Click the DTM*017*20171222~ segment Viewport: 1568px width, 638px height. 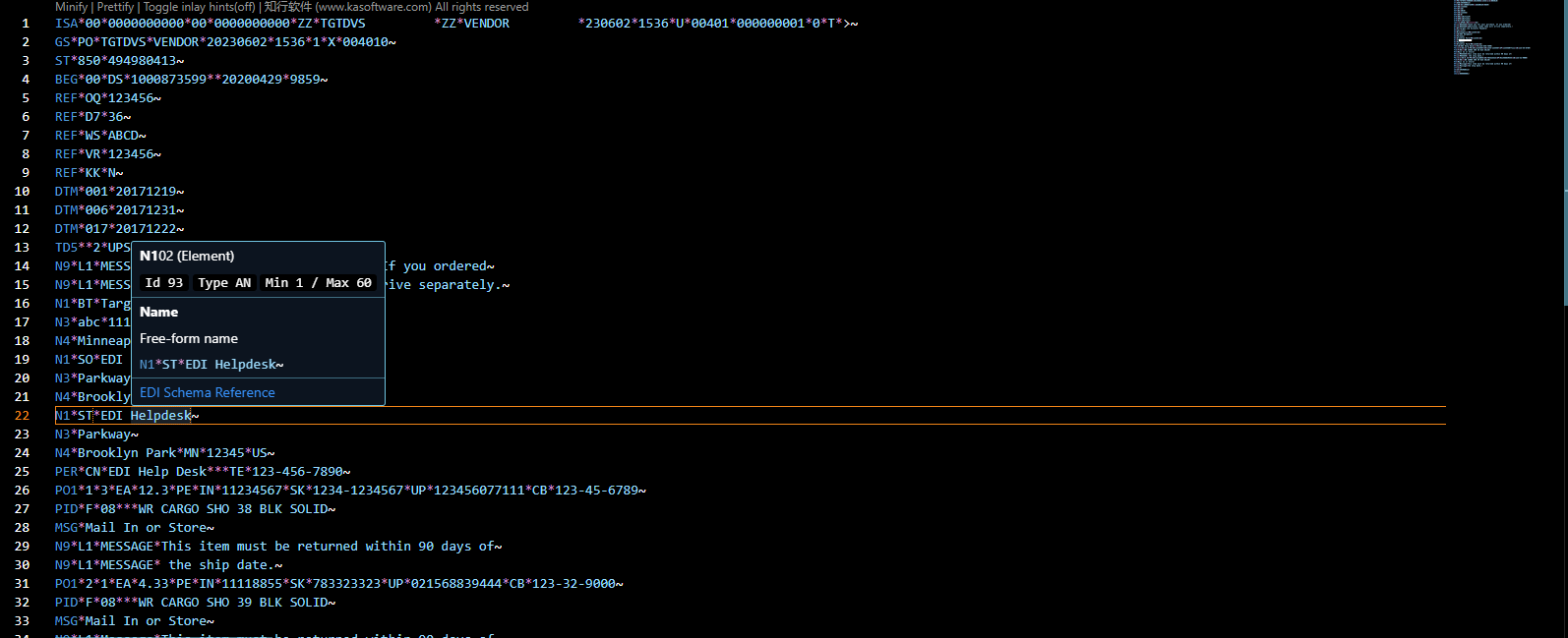[119, 228]
